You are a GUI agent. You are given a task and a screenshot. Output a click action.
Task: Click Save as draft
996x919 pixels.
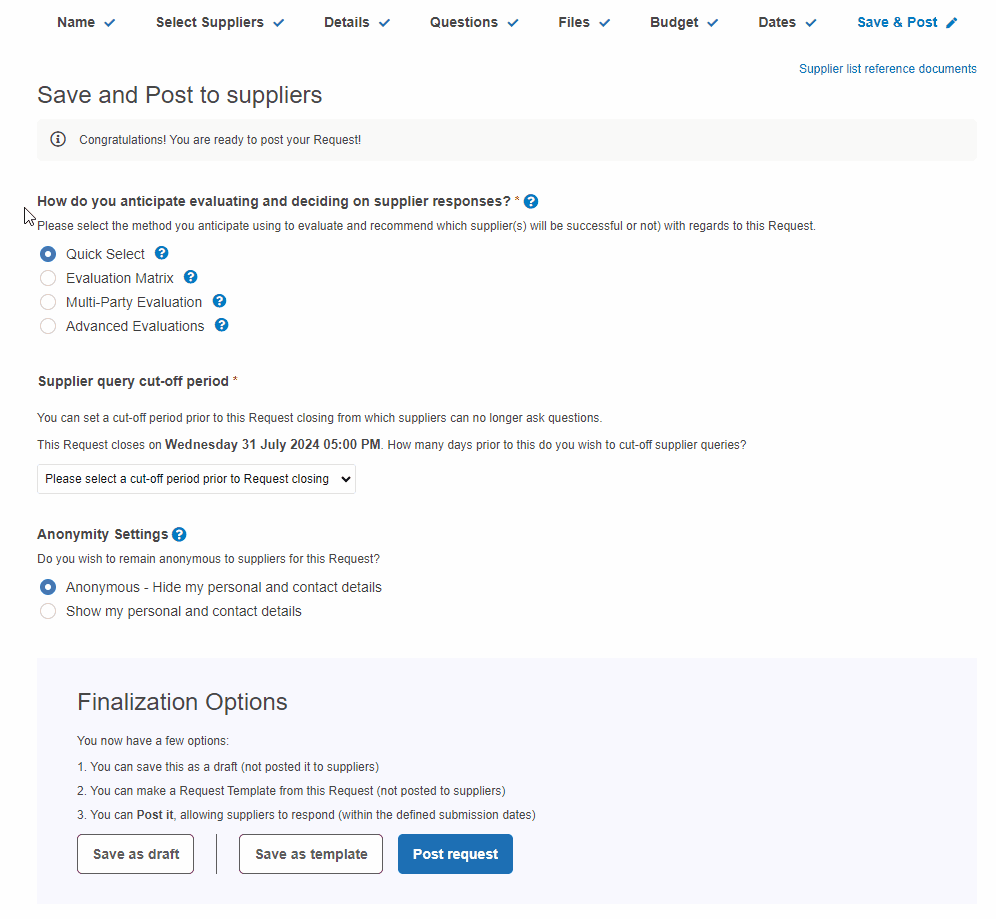click(135, 854)
